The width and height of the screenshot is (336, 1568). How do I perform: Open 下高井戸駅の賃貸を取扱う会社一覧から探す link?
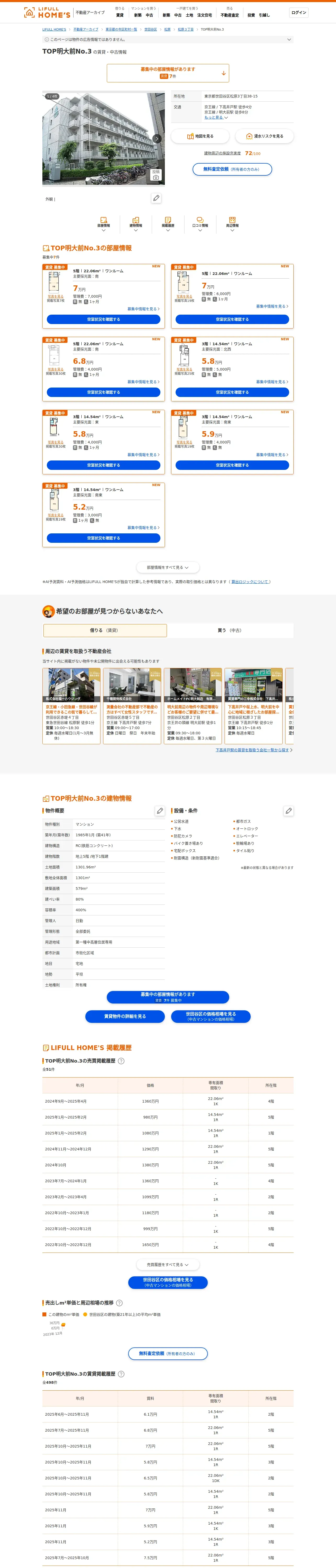(252, 750)
